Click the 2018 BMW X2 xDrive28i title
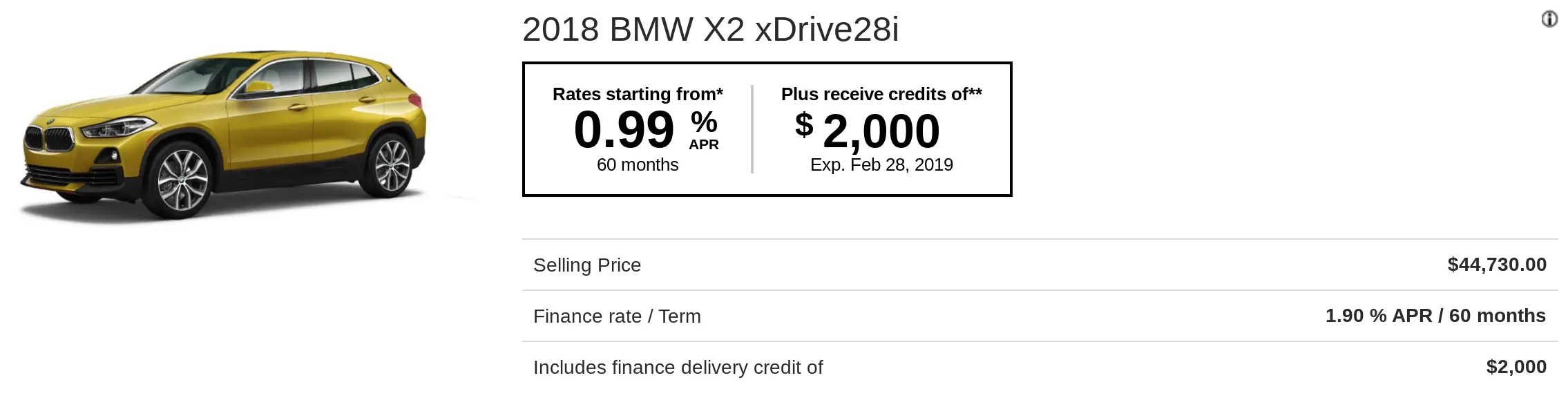Screen dimensions: 1568x398 (711, 30)
